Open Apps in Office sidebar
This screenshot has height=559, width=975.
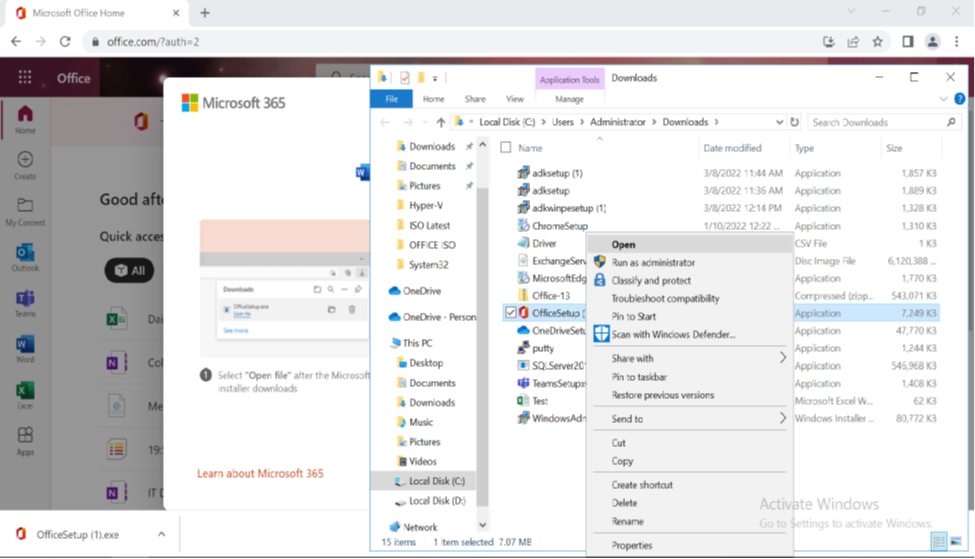tap(25, 441)
